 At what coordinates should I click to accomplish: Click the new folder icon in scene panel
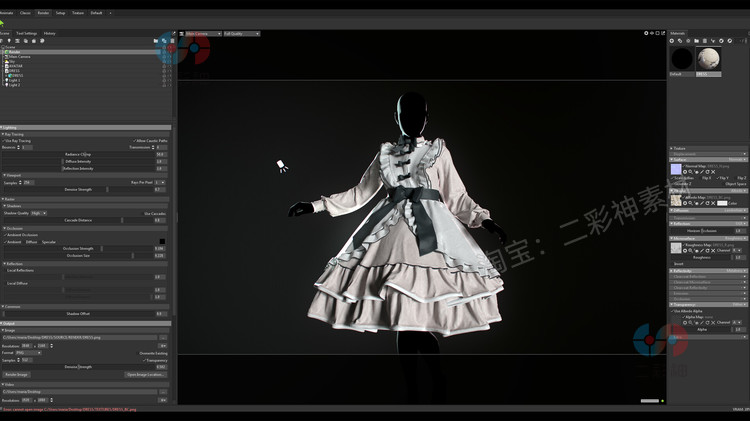click(x=156, y=41)
